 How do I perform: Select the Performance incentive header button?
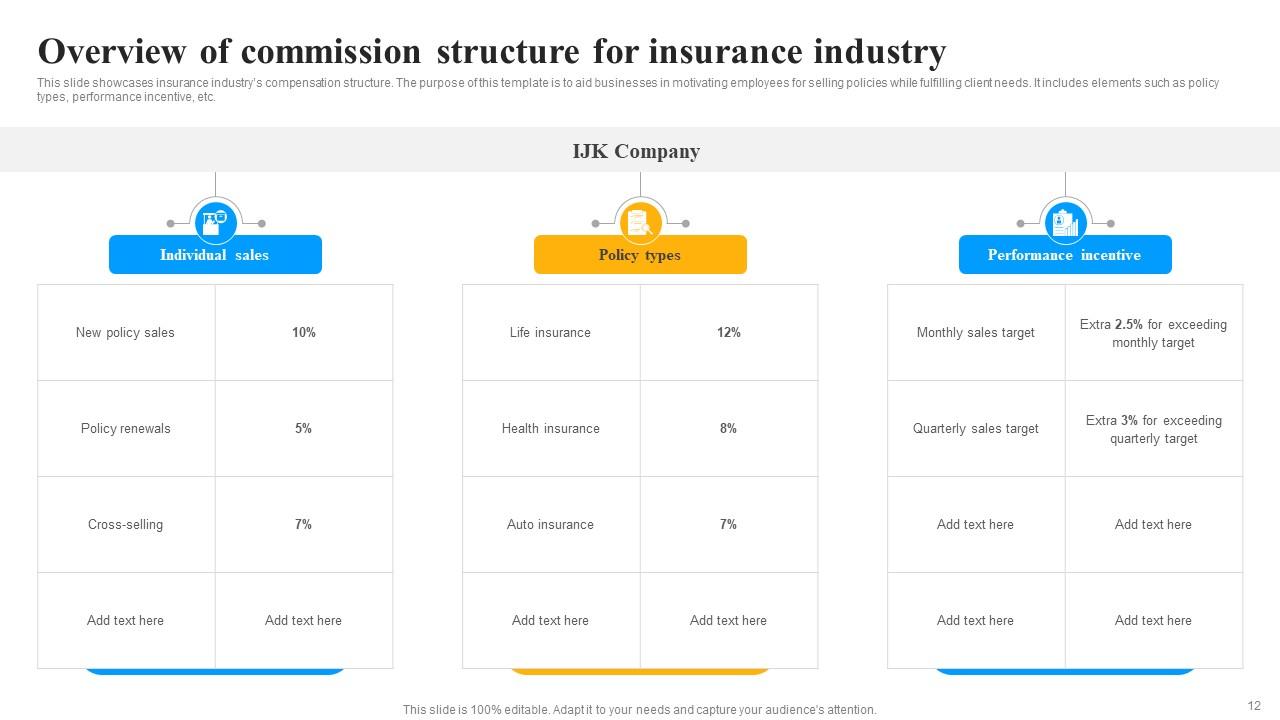1065,255
